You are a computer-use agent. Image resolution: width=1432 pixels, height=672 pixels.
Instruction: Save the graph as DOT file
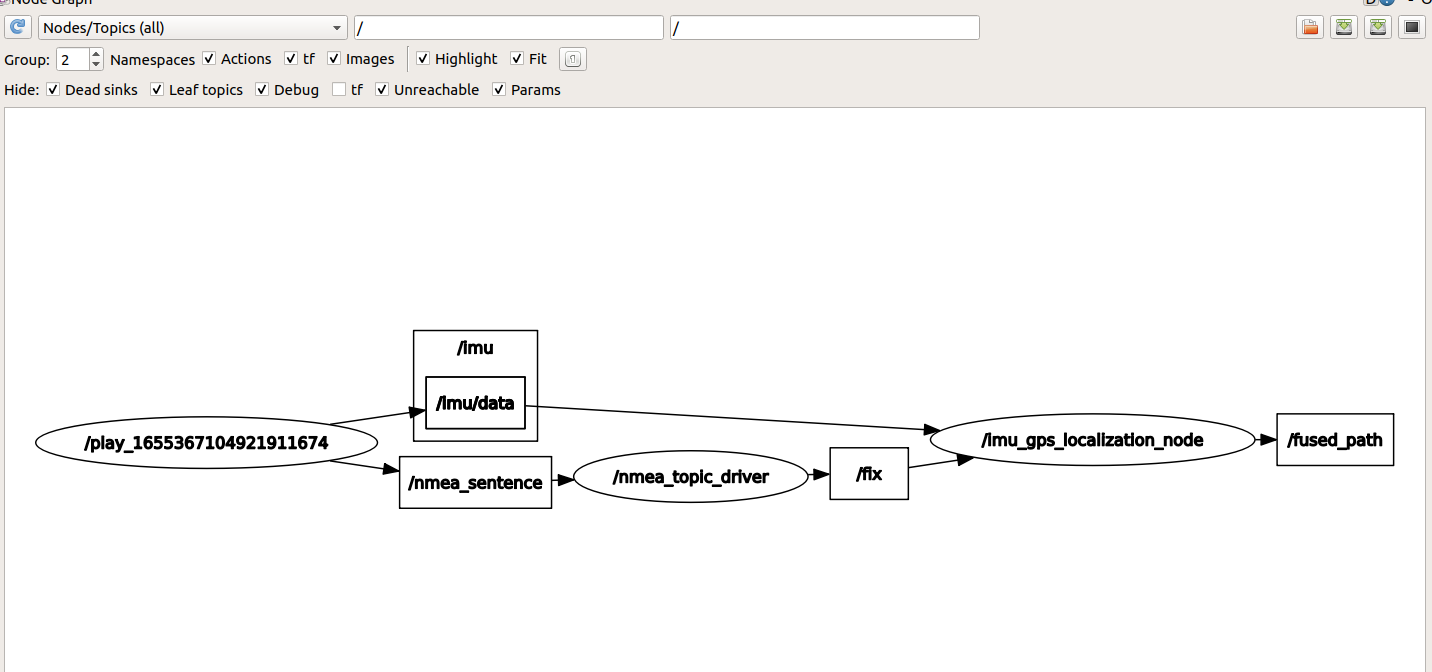(x=1344, y=28)
